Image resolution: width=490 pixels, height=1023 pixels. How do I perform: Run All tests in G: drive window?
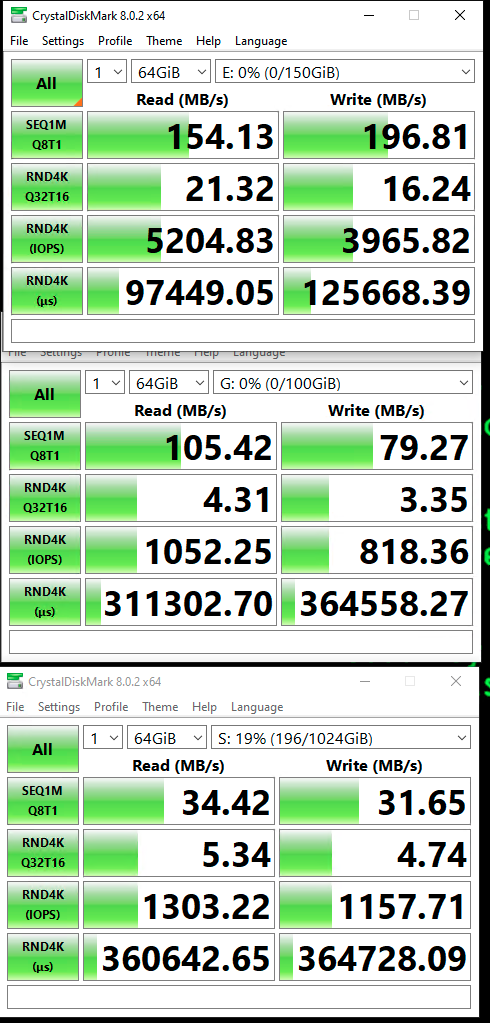(45, 395)
